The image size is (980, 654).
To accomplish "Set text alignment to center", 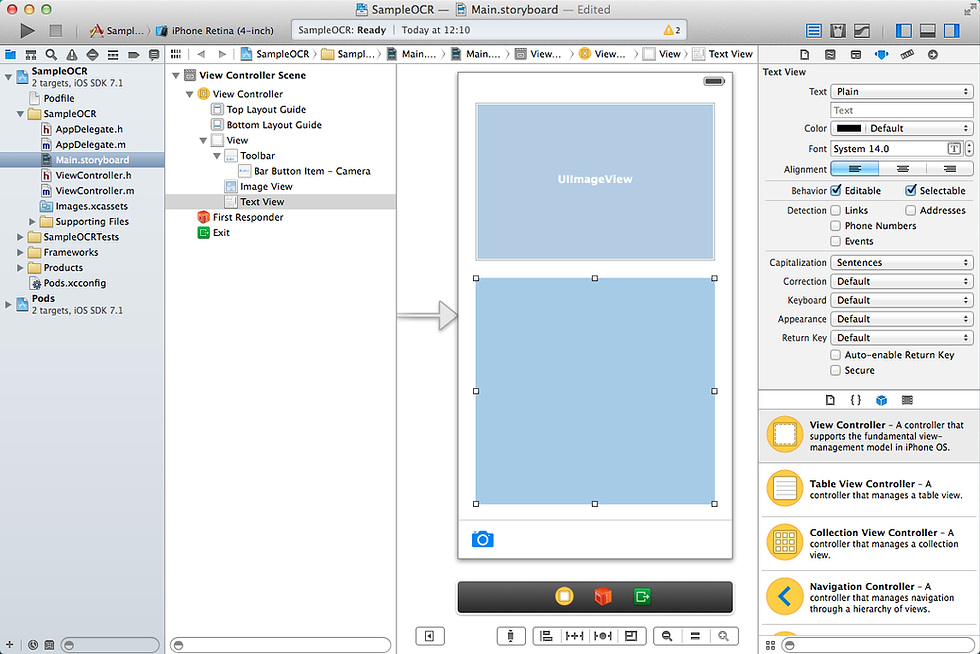I will (902, 169).
